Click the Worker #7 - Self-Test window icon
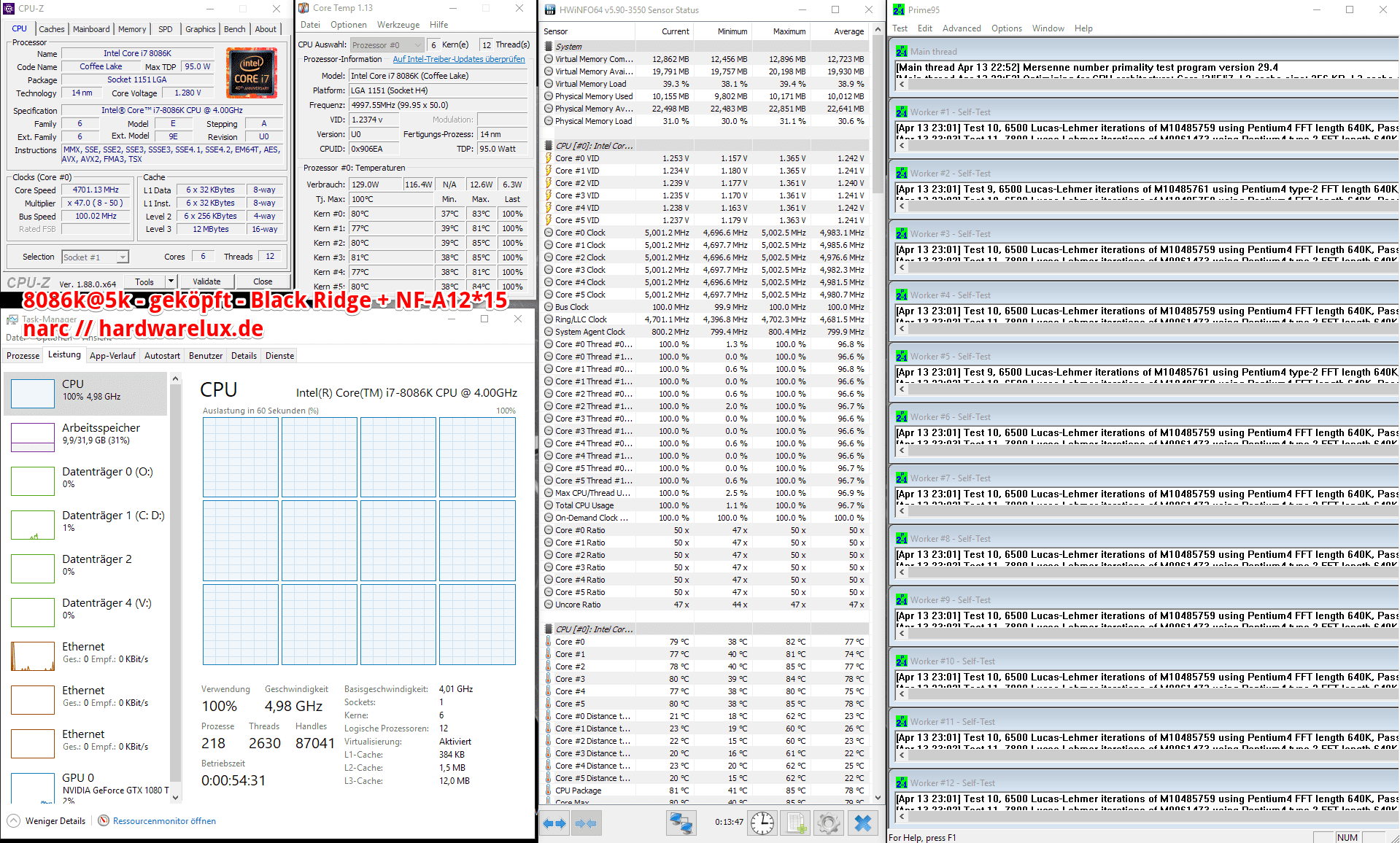Screen dimensions: 1400x843 point(902,478)
